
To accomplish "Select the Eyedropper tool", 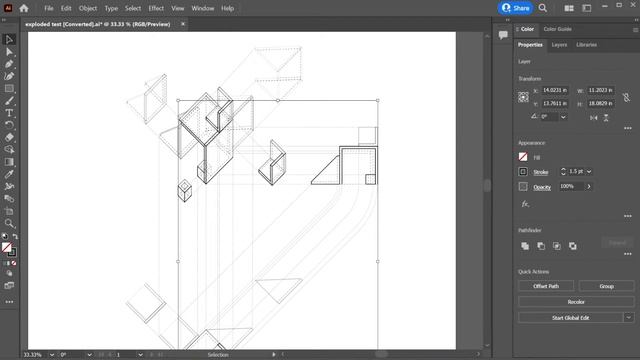I will [x=9, y=174].
